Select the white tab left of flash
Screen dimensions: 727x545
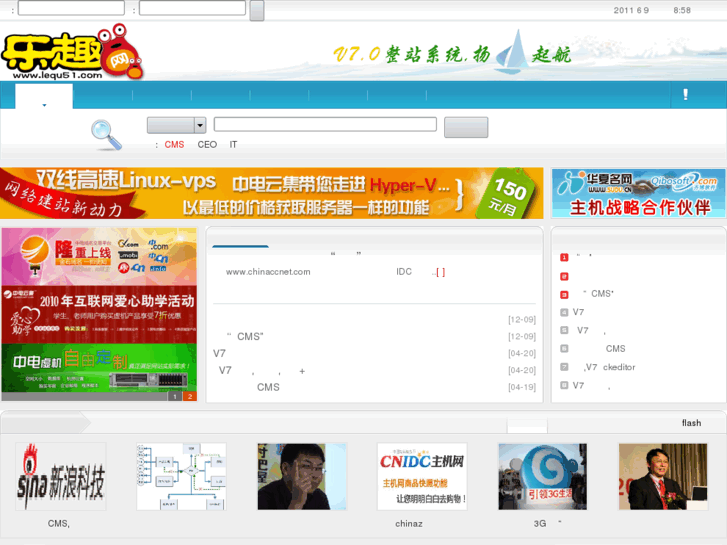pyautogui.click(x=527, y=425)
